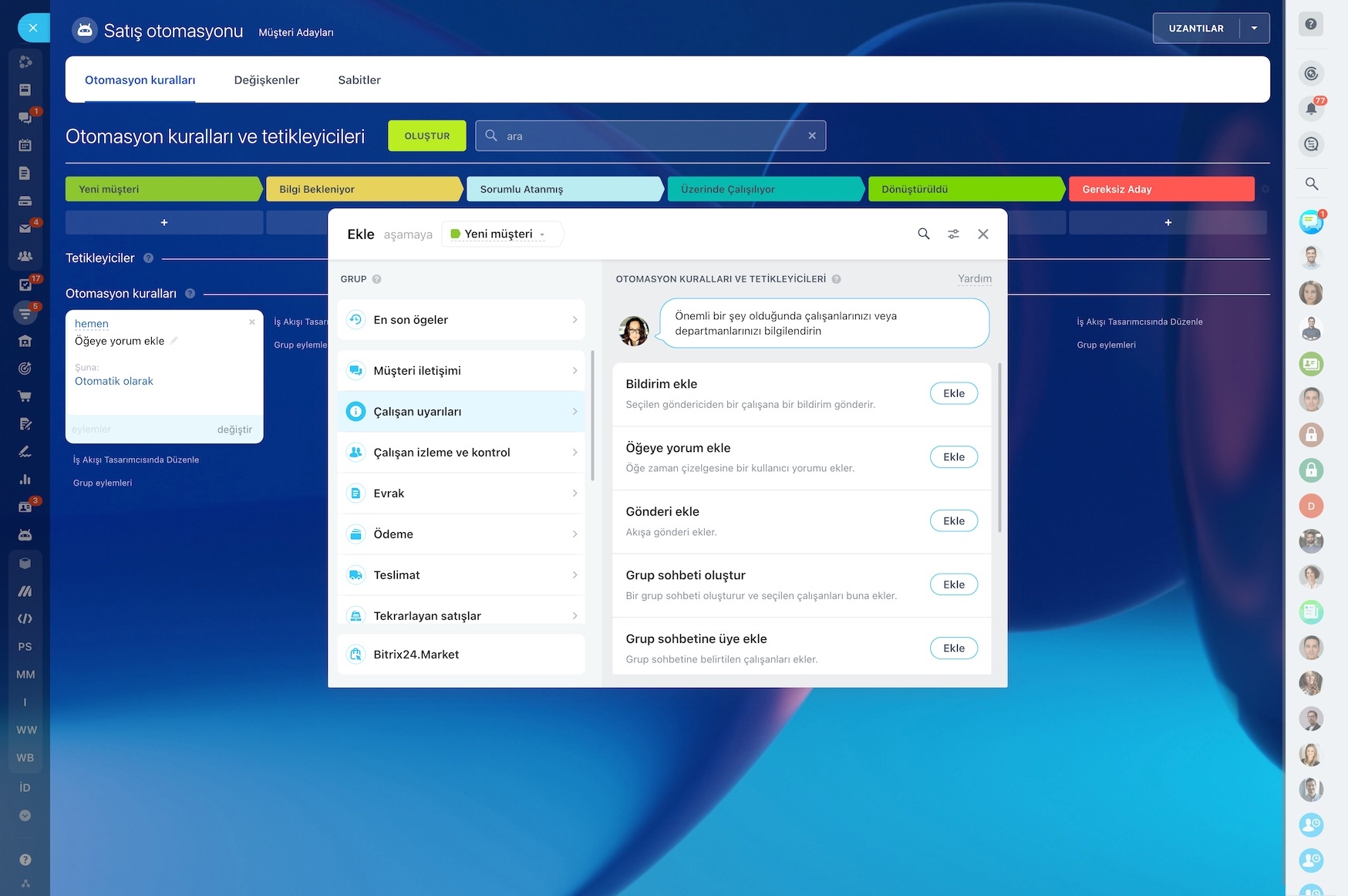Expand the Evrak group chevron
The width and height of the screenshot is (1348, 896).
pyautogui.click(x=575, y=493)
